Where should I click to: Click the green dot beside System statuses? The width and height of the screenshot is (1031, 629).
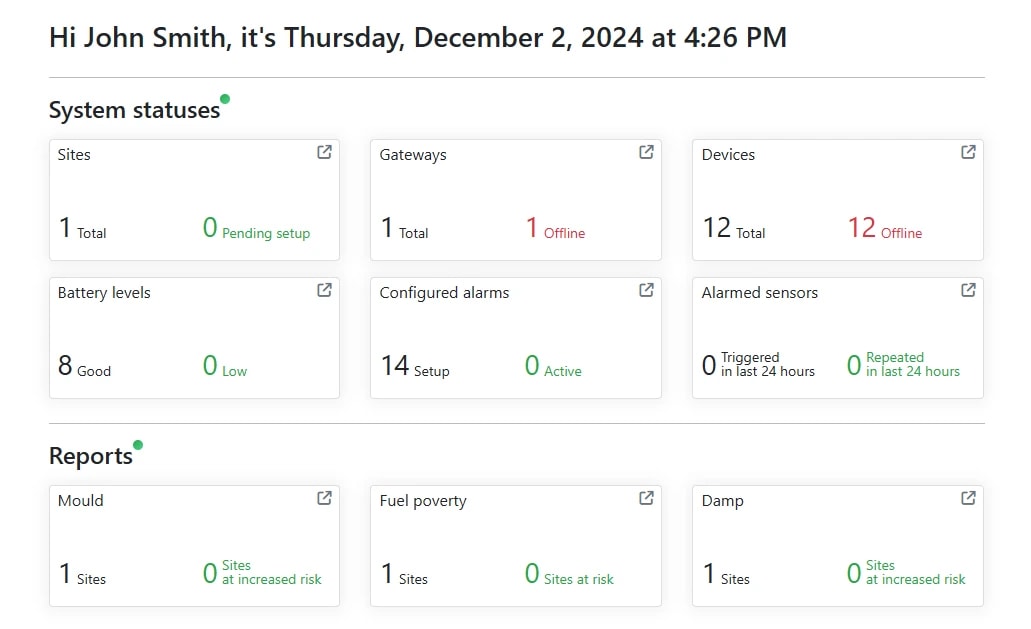[225, 98]
